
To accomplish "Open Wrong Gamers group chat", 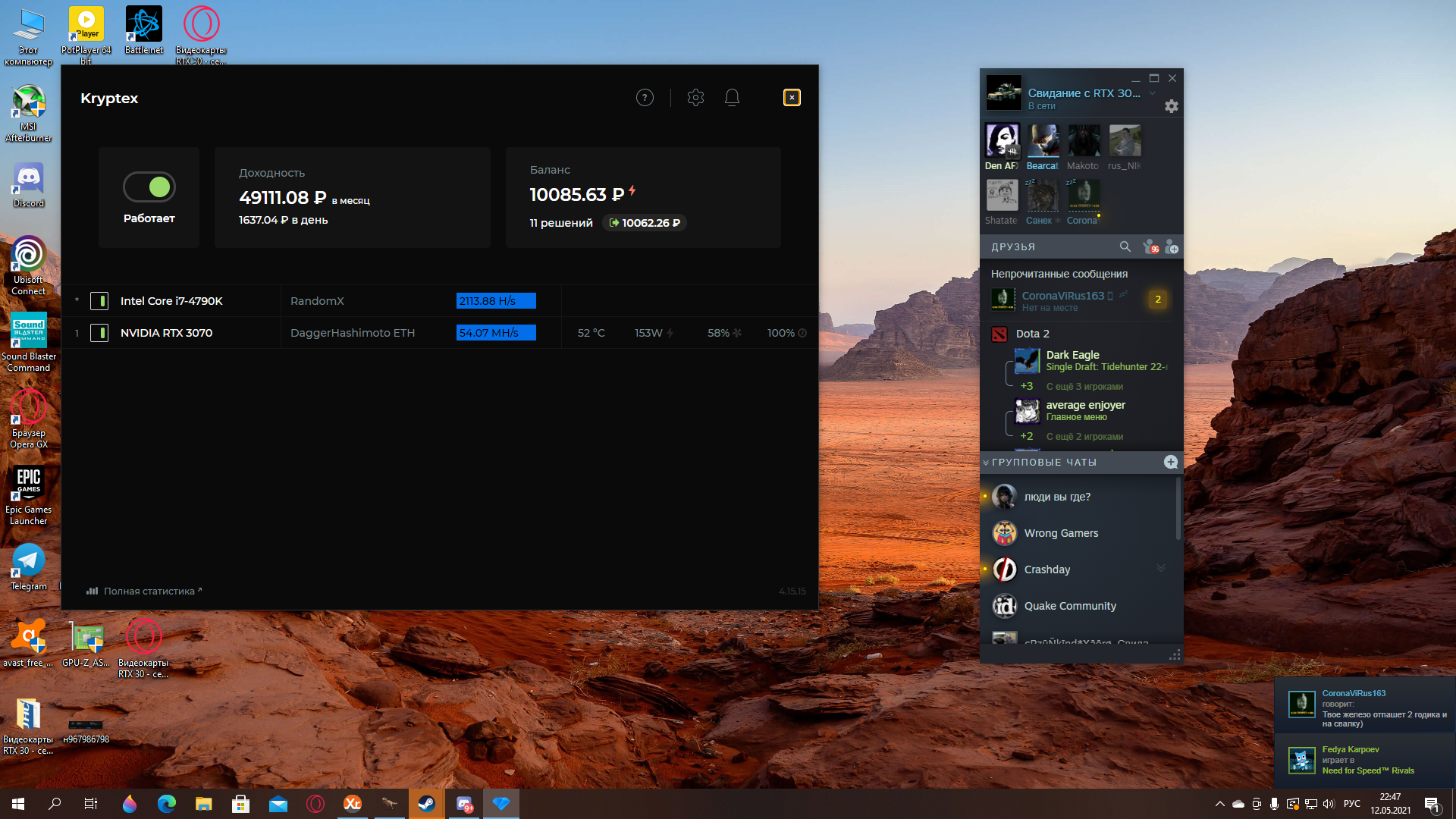I will pos(1061,533).
